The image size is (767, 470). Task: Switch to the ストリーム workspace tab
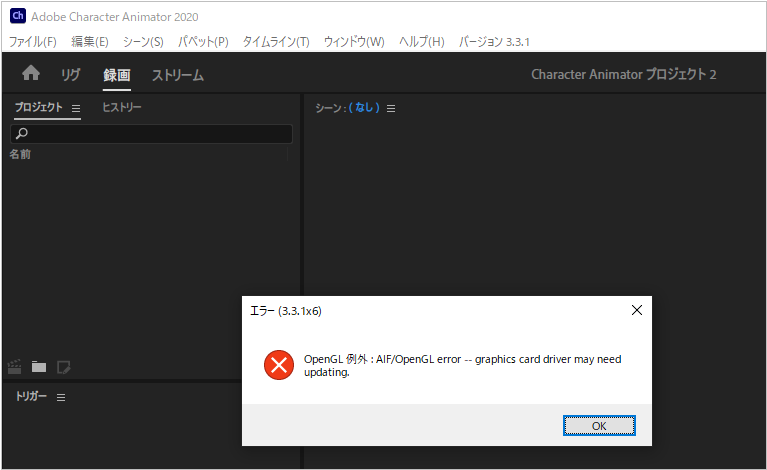178,75
